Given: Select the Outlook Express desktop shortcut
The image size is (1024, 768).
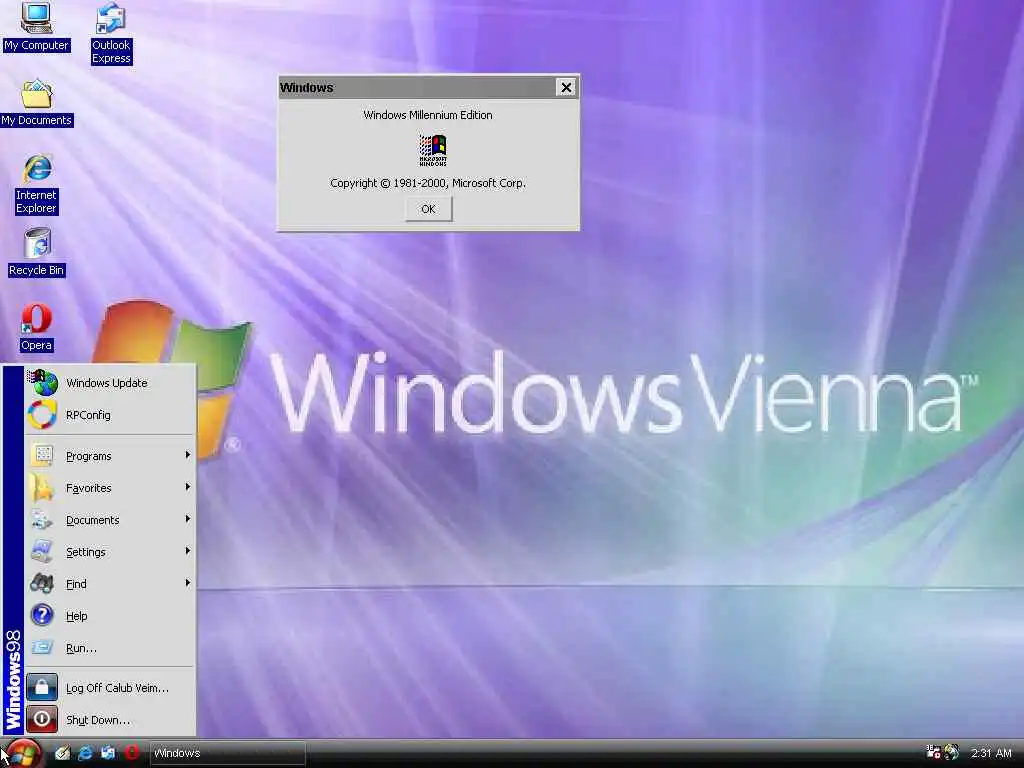Looking at the screenshot, I should (111, 33).
